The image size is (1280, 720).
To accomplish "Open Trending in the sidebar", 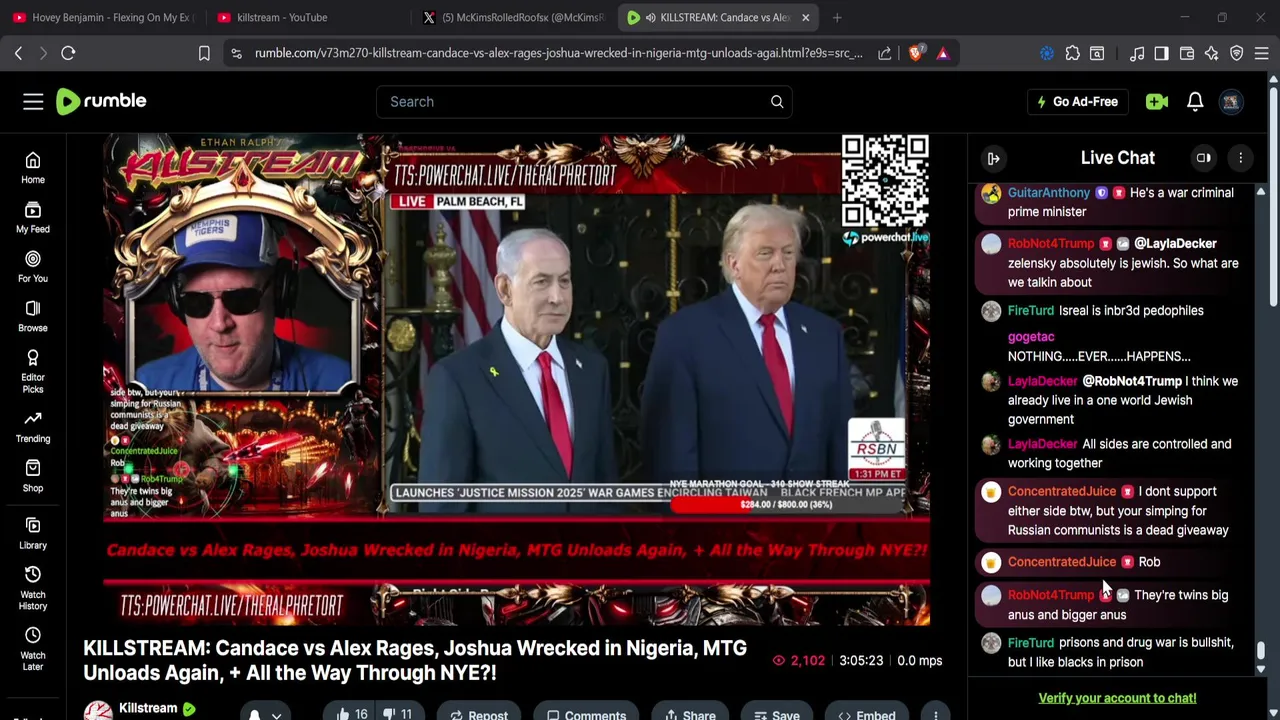I will pyautogui.click(x=33, y=427).
